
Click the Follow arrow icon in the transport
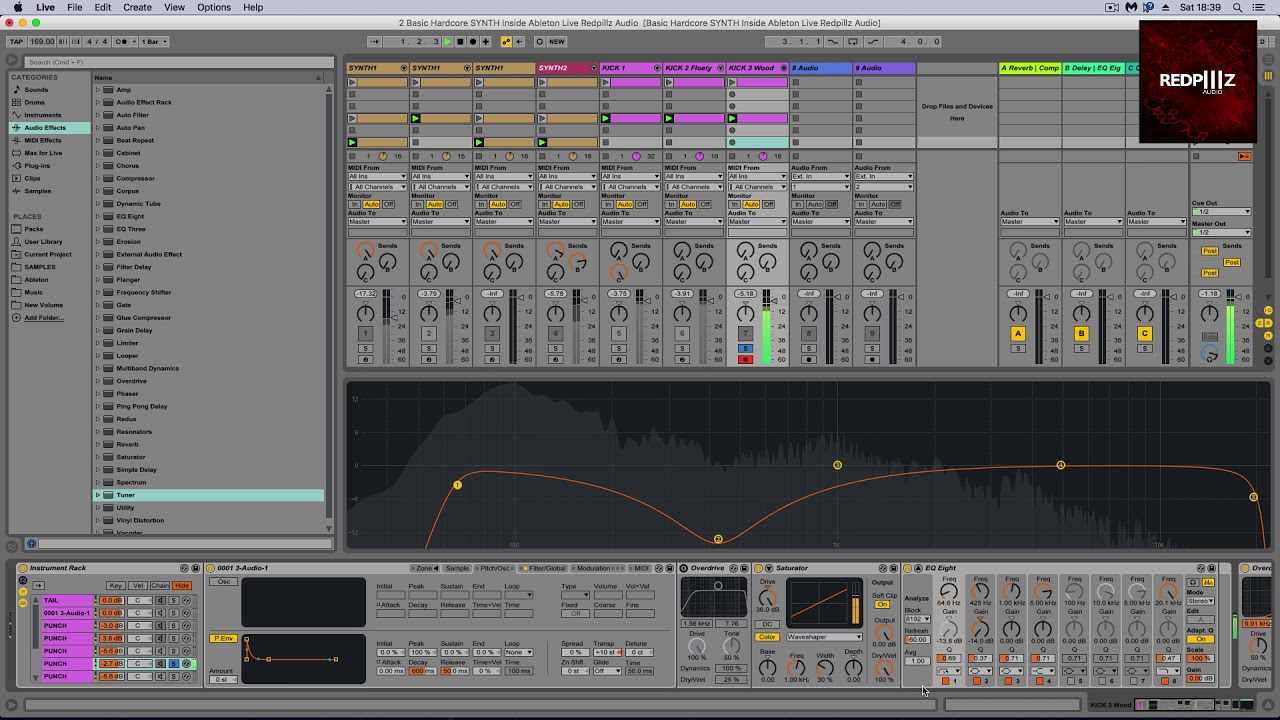click(375, 41)
